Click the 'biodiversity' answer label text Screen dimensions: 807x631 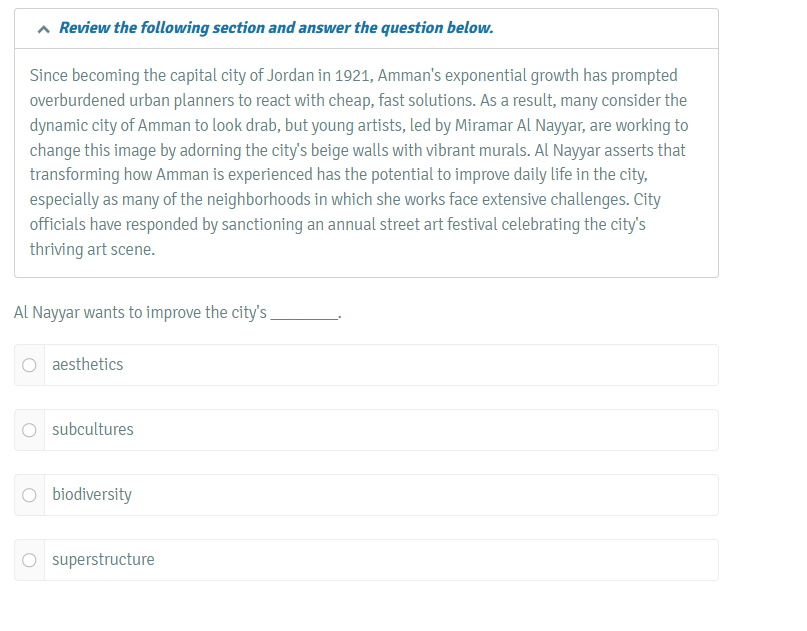[x=92, y=495]
